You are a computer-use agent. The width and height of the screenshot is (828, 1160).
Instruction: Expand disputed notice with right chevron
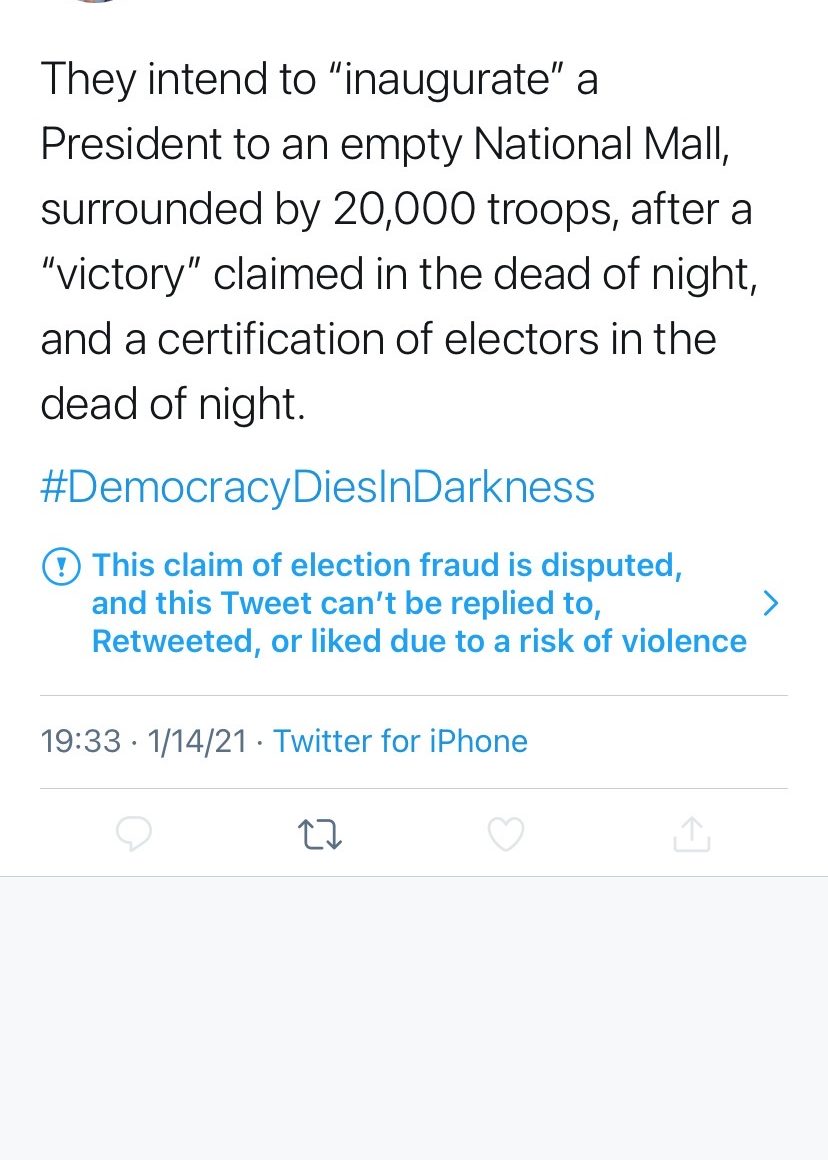pos(769,602)
